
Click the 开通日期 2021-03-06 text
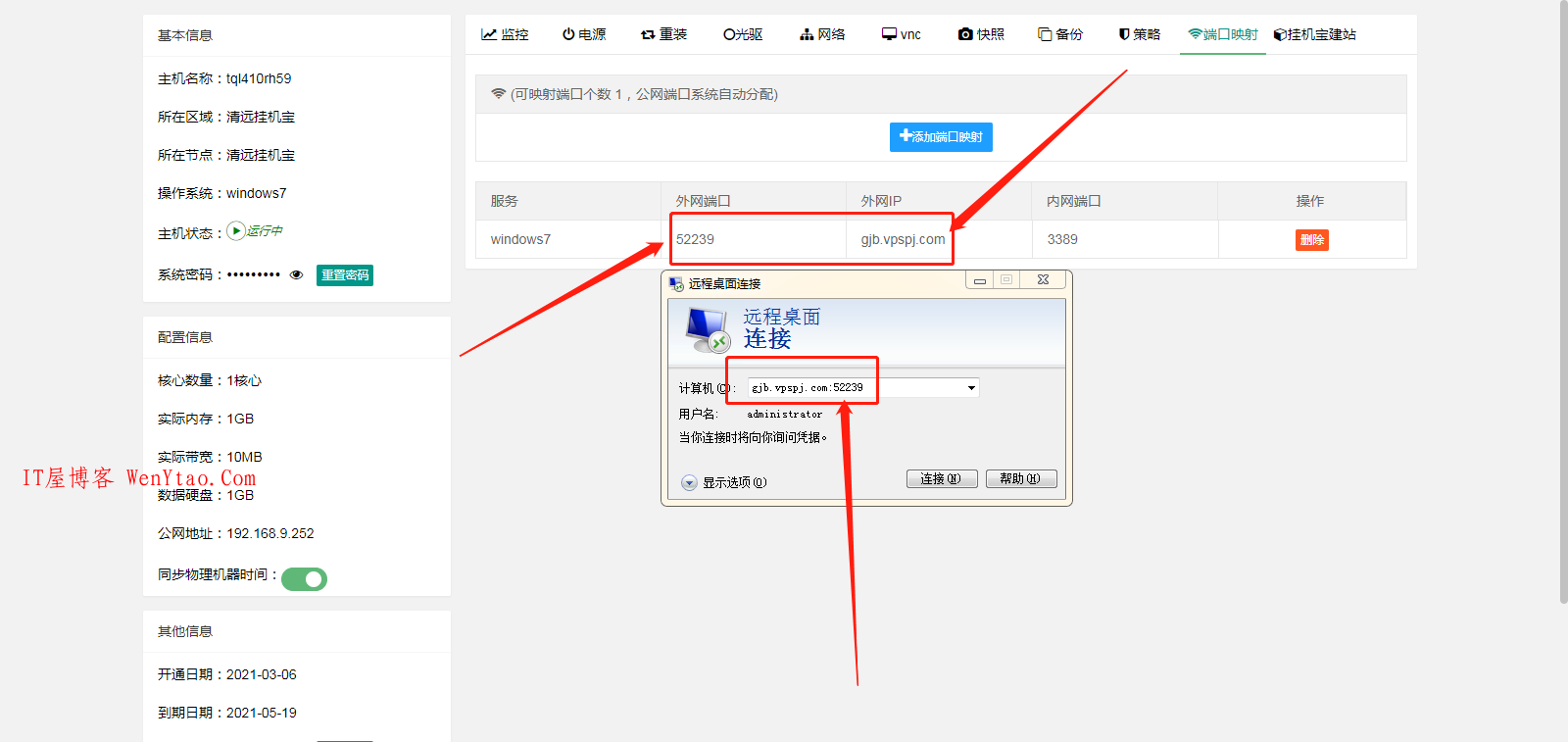click(x=227, y=674)
